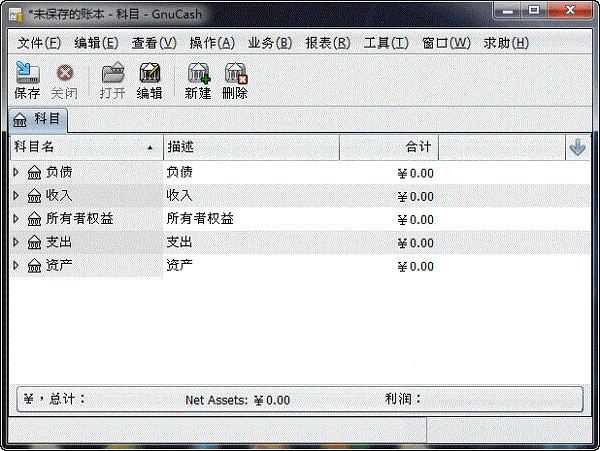Expand the 支出 account tree node

coord(16,242)
